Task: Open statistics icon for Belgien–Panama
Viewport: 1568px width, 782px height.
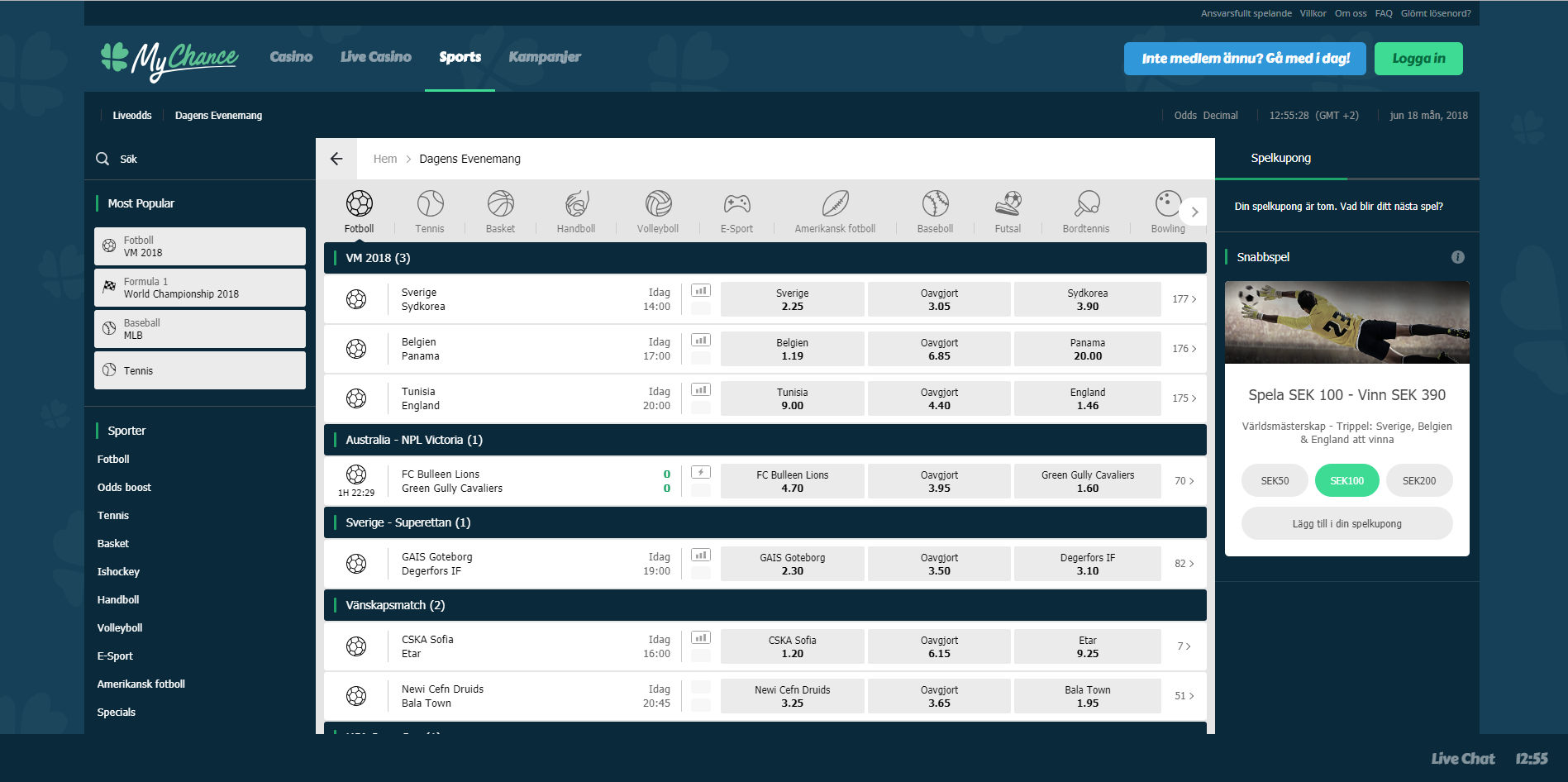Action: tap(701, 340)
